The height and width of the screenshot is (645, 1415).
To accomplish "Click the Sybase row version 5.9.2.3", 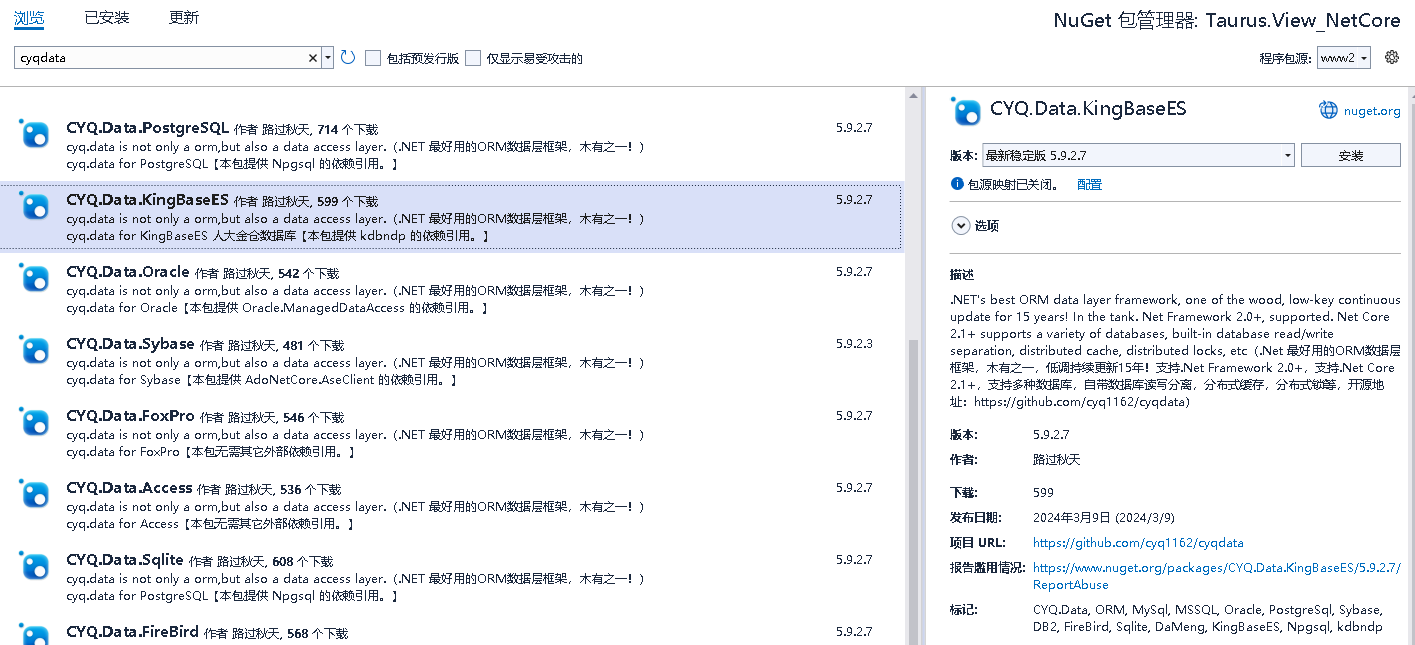I will click(x=854, y=344).
